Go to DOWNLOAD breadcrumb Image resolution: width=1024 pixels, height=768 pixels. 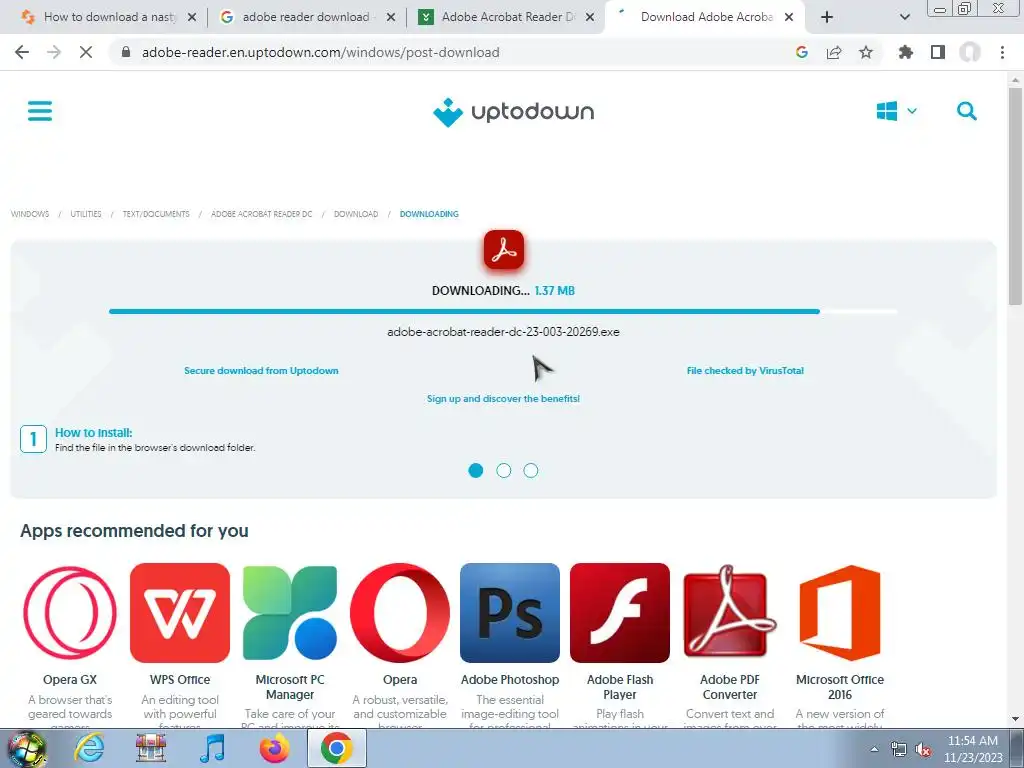click(x=356, y=214)
